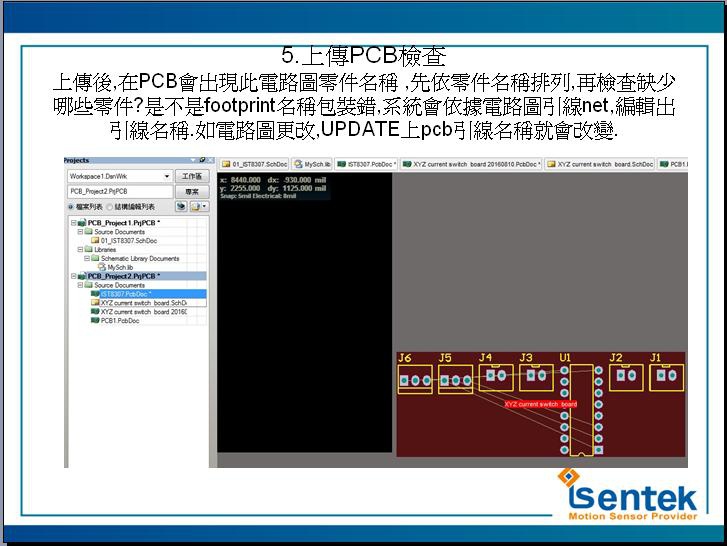This screenshot has height=546, width=727.
Task: Collapse the Libraries folder node
Action: tap(80, 249)
